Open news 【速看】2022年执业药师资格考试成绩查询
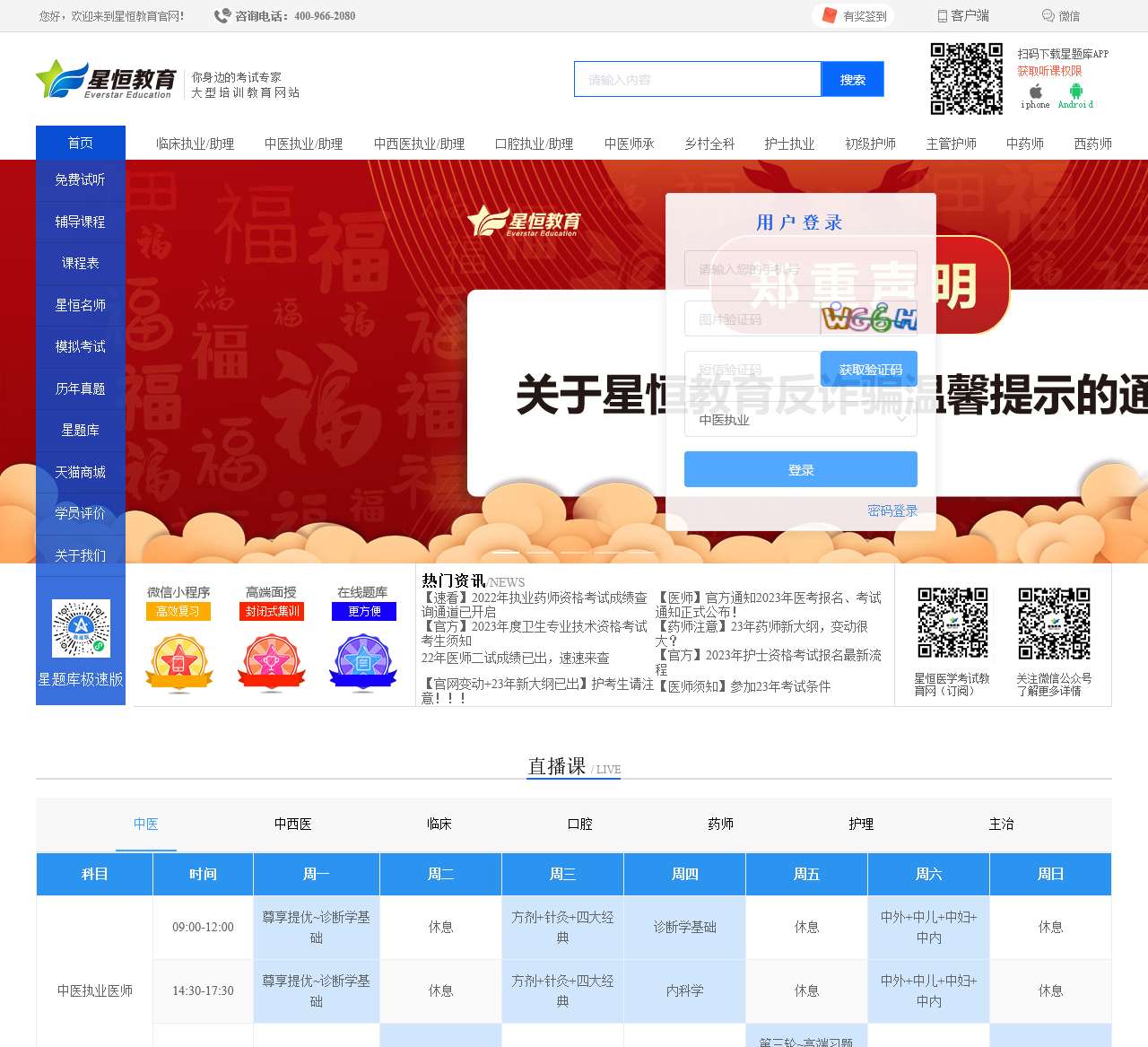Image resolution: width=1148 pixels, height=1047 pixels. [x=535, y=604]
